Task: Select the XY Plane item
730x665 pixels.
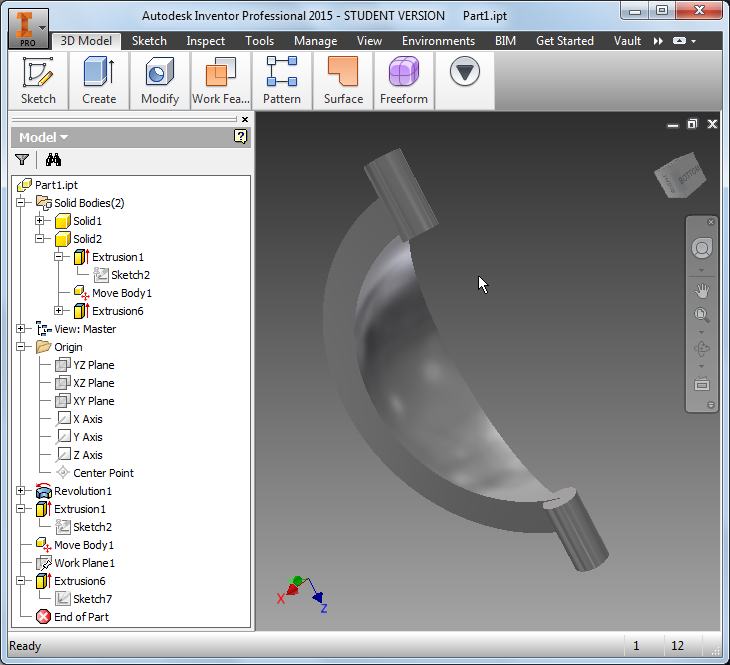Action: 94,401
